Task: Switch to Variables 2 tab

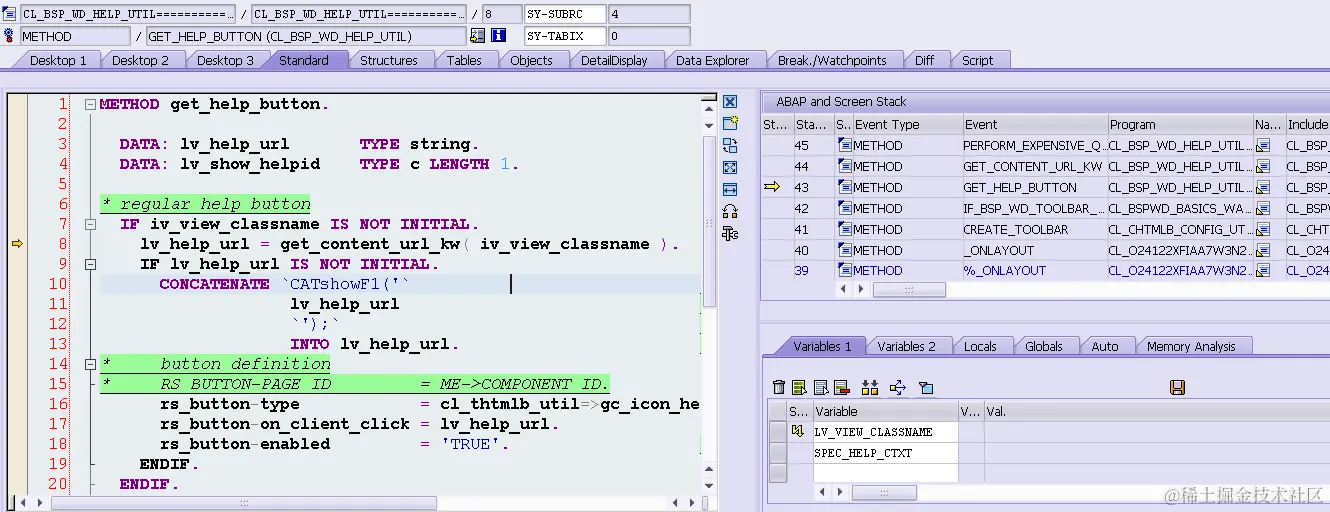Action: tap(906, 346)
